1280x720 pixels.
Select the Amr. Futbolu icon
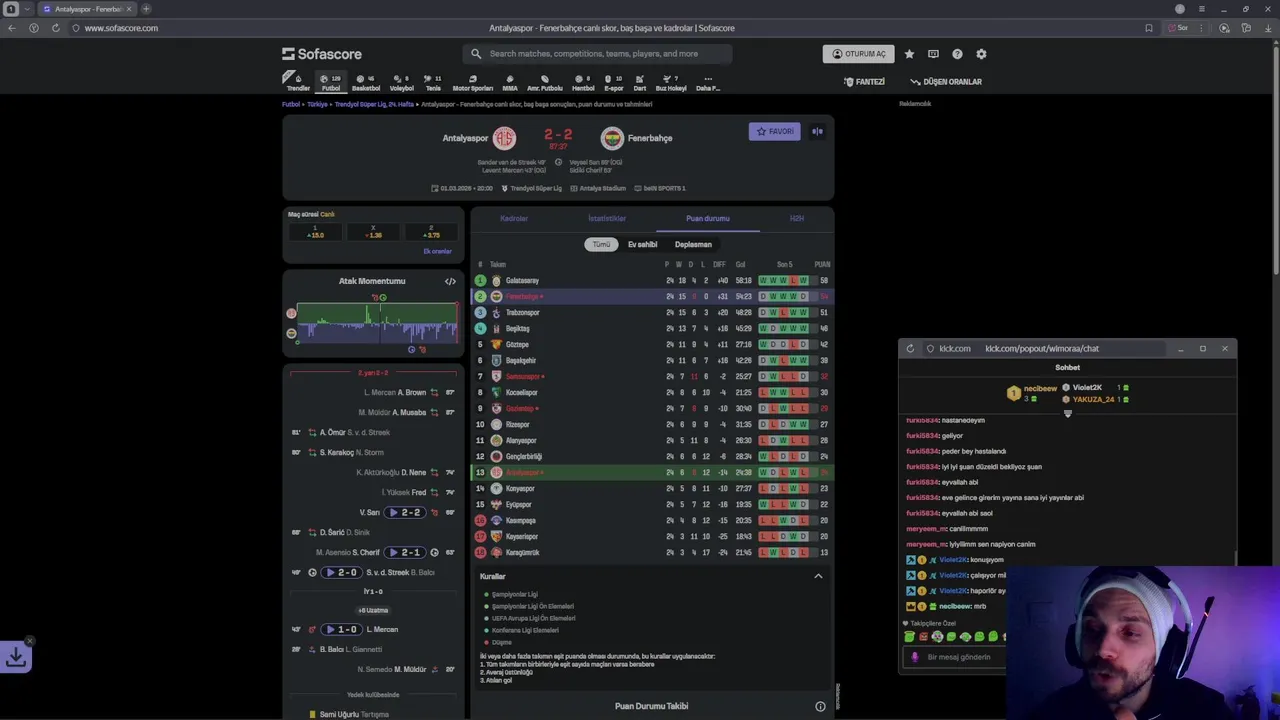(545, 82)
